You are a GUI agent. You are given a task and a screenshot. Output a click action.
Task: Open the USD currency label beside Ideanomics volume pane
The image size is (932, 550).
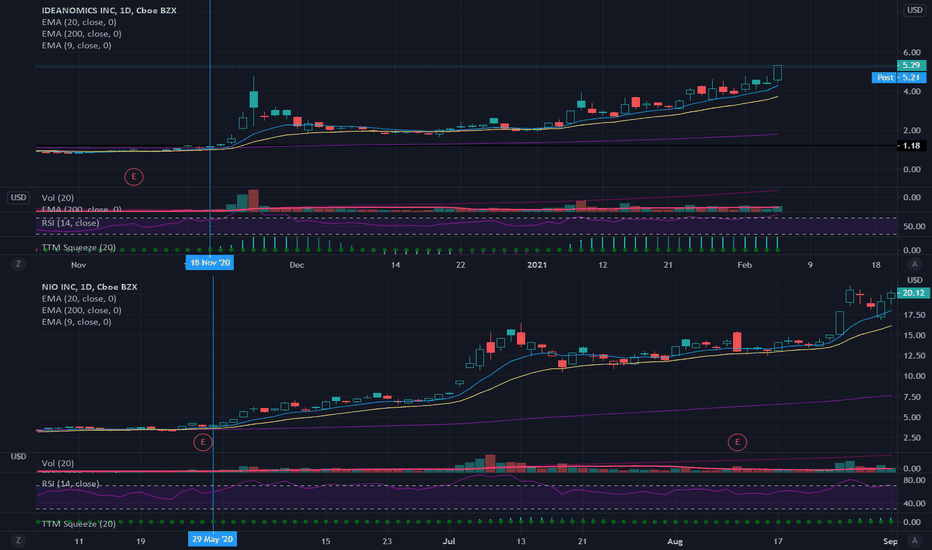pyautogui.click(x=18, y=197)
